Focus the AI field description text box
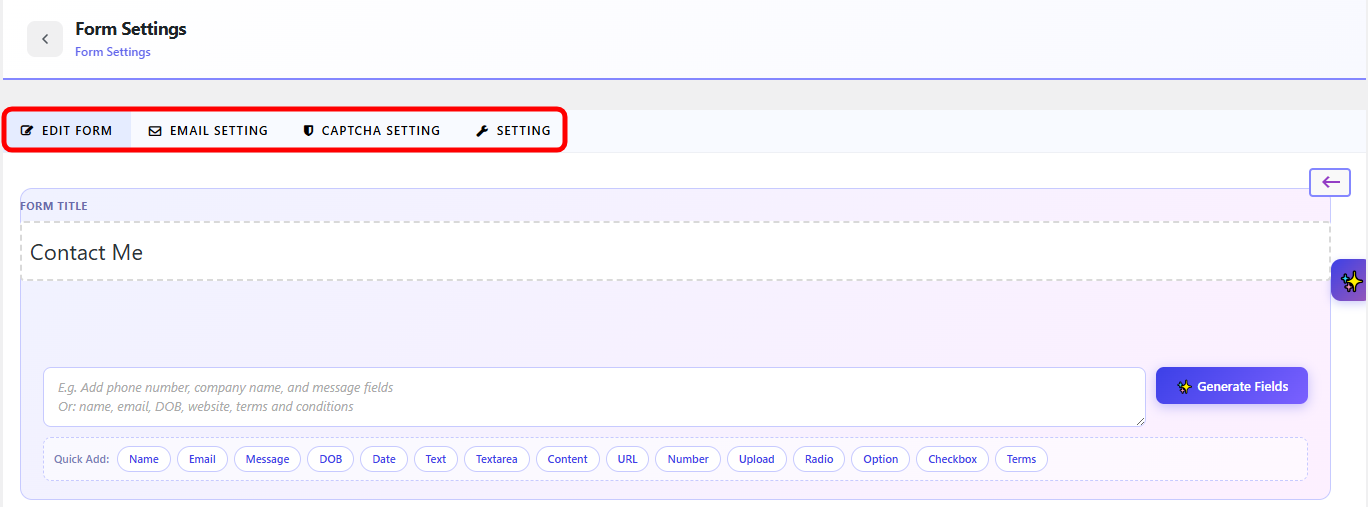Screen dimensions: 1368x507 (x=594, y=397)
